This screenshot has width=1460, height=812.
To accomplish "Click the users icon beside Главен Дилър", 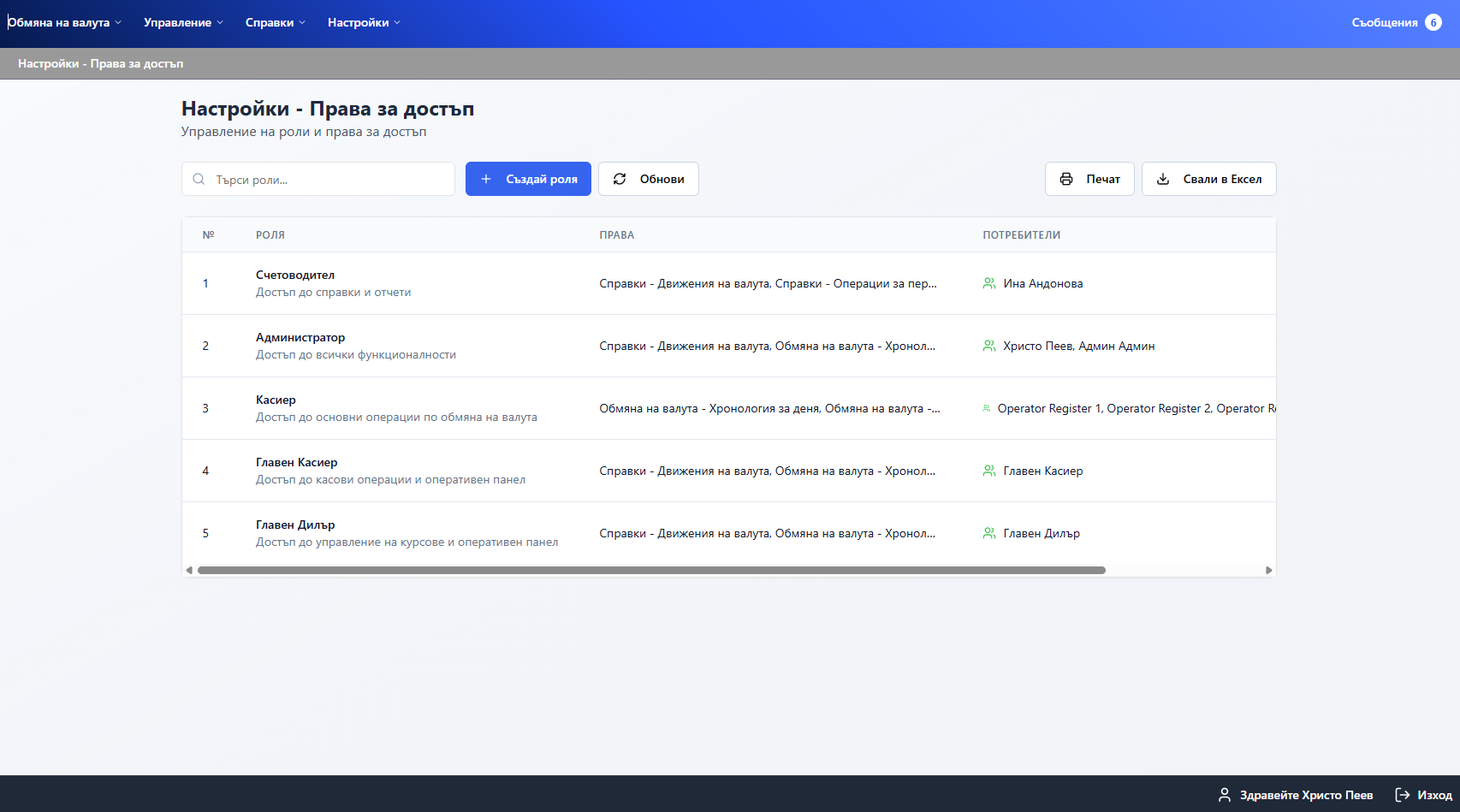I will pos(989,533).
